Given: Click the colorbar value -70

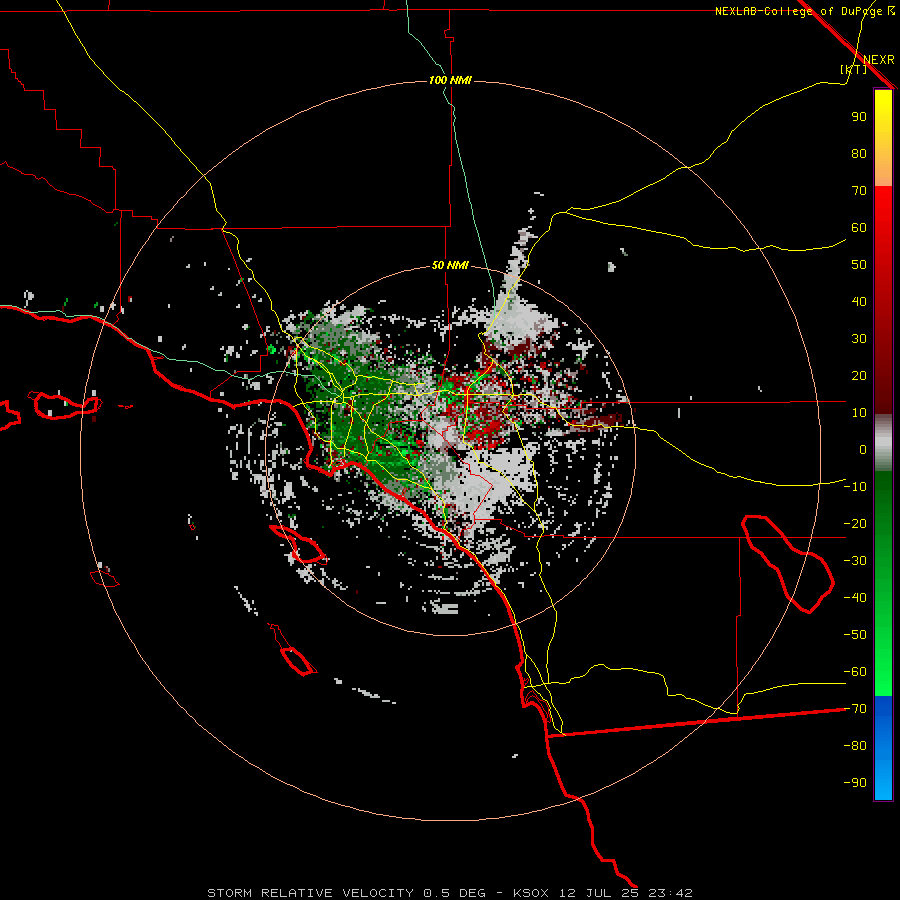Looking at the screenshot, I should 855,709.
